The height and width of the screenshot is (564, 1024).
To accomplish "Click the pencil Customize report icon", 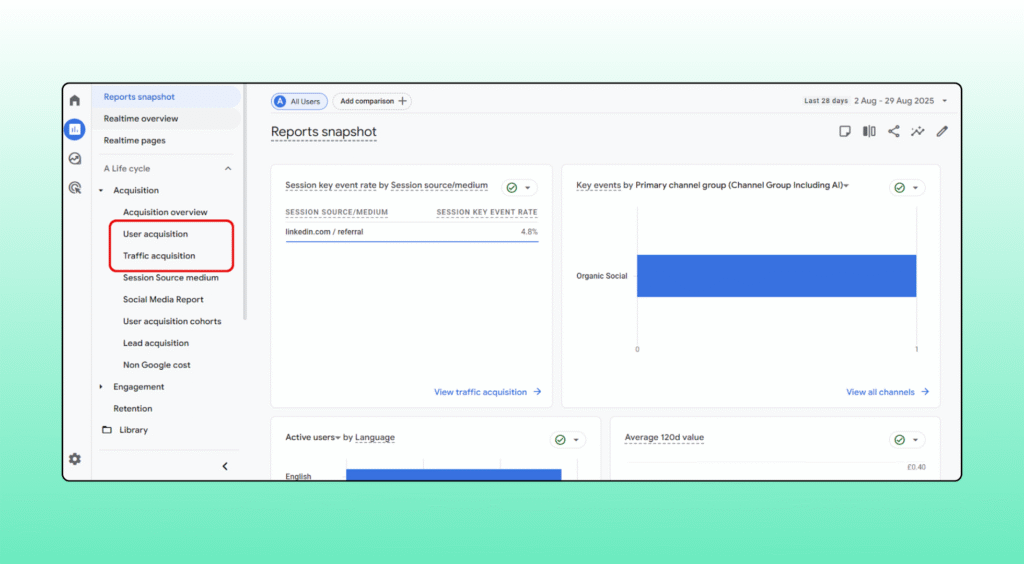I will point(941,131).
